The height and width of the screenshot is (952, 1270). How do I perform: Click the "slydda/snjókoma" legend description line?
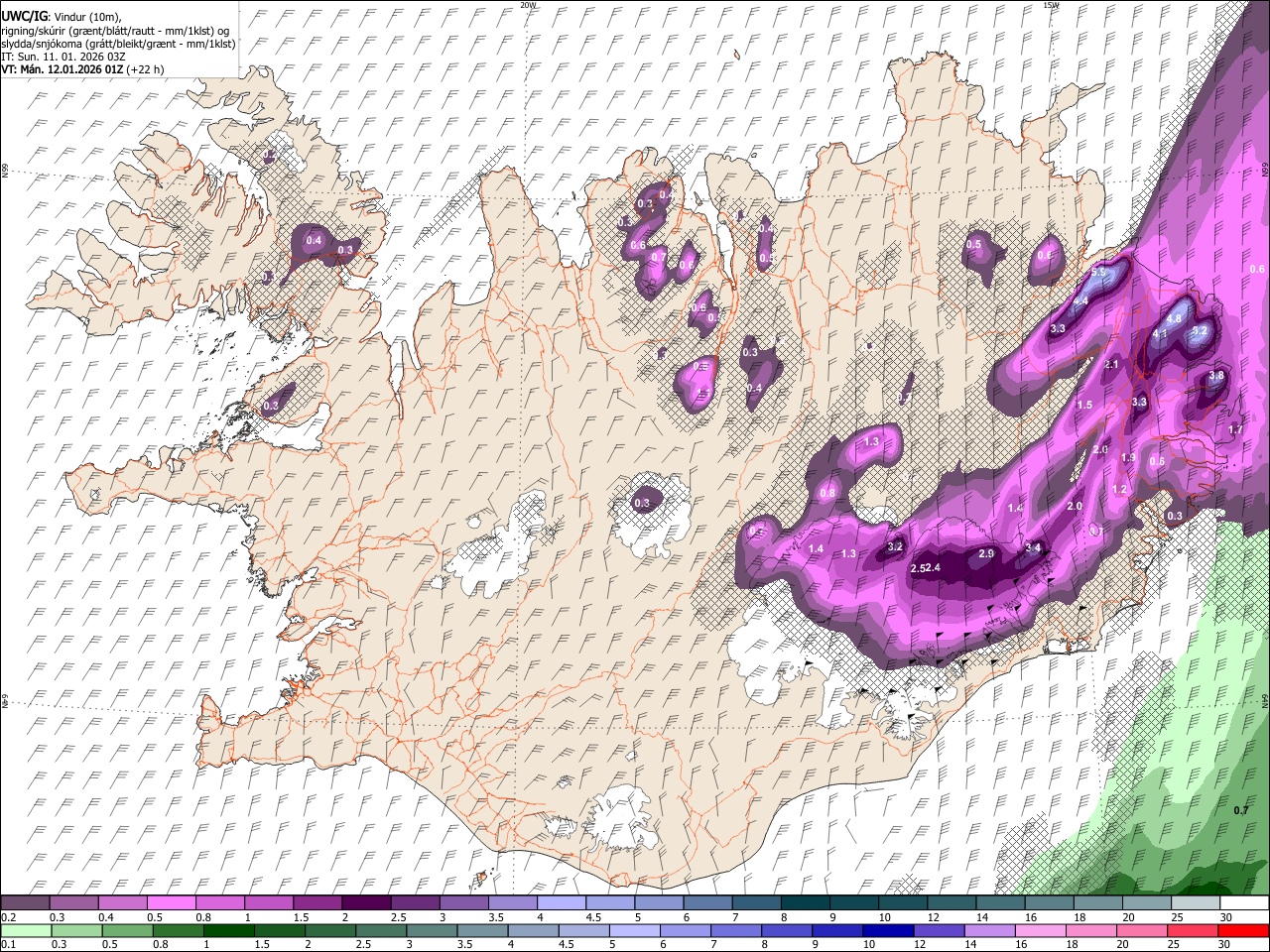[118, 44]
